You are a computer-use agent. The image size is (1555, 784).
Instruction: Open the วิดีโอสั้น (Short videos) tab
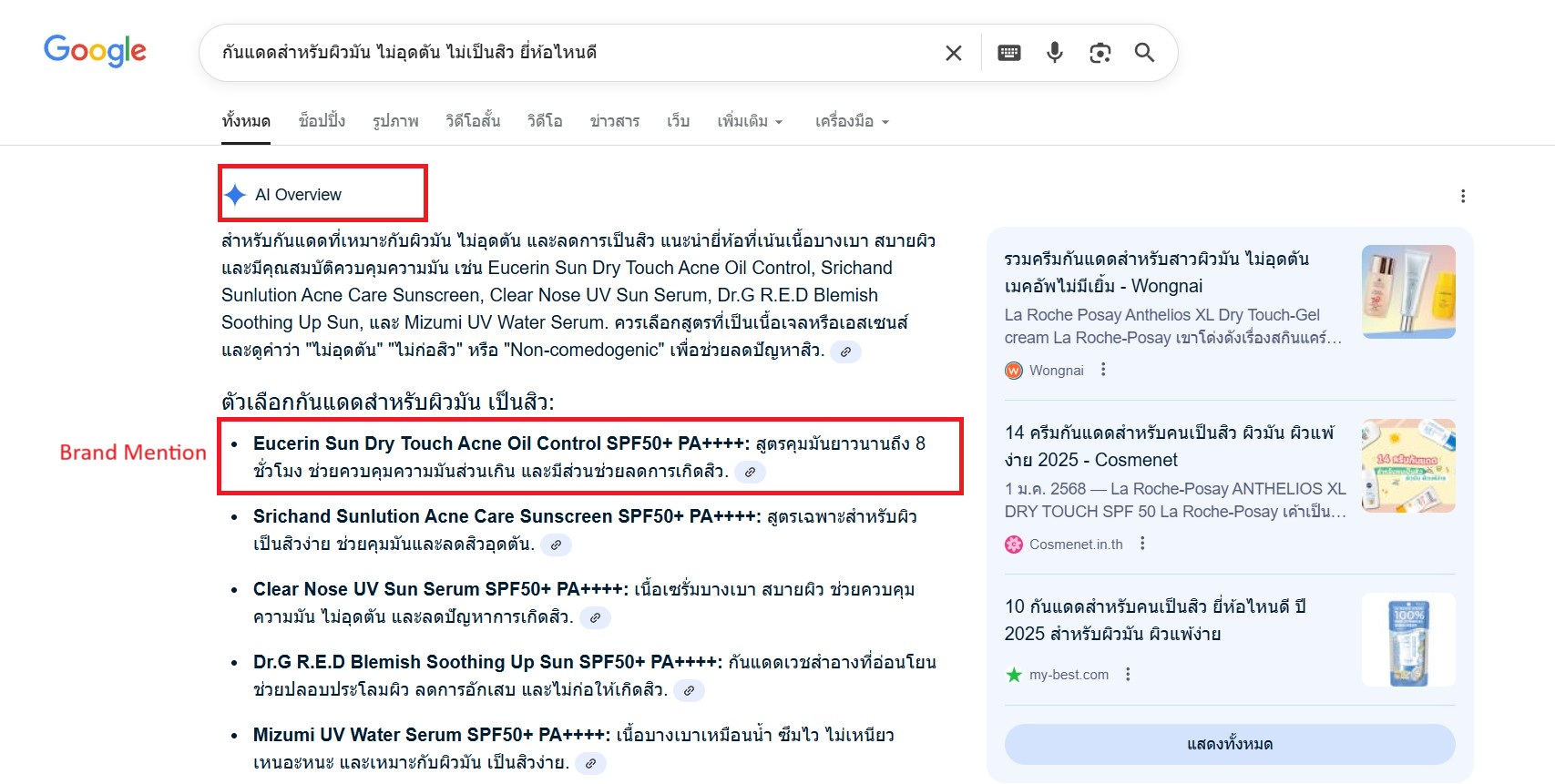click(473, 121)
